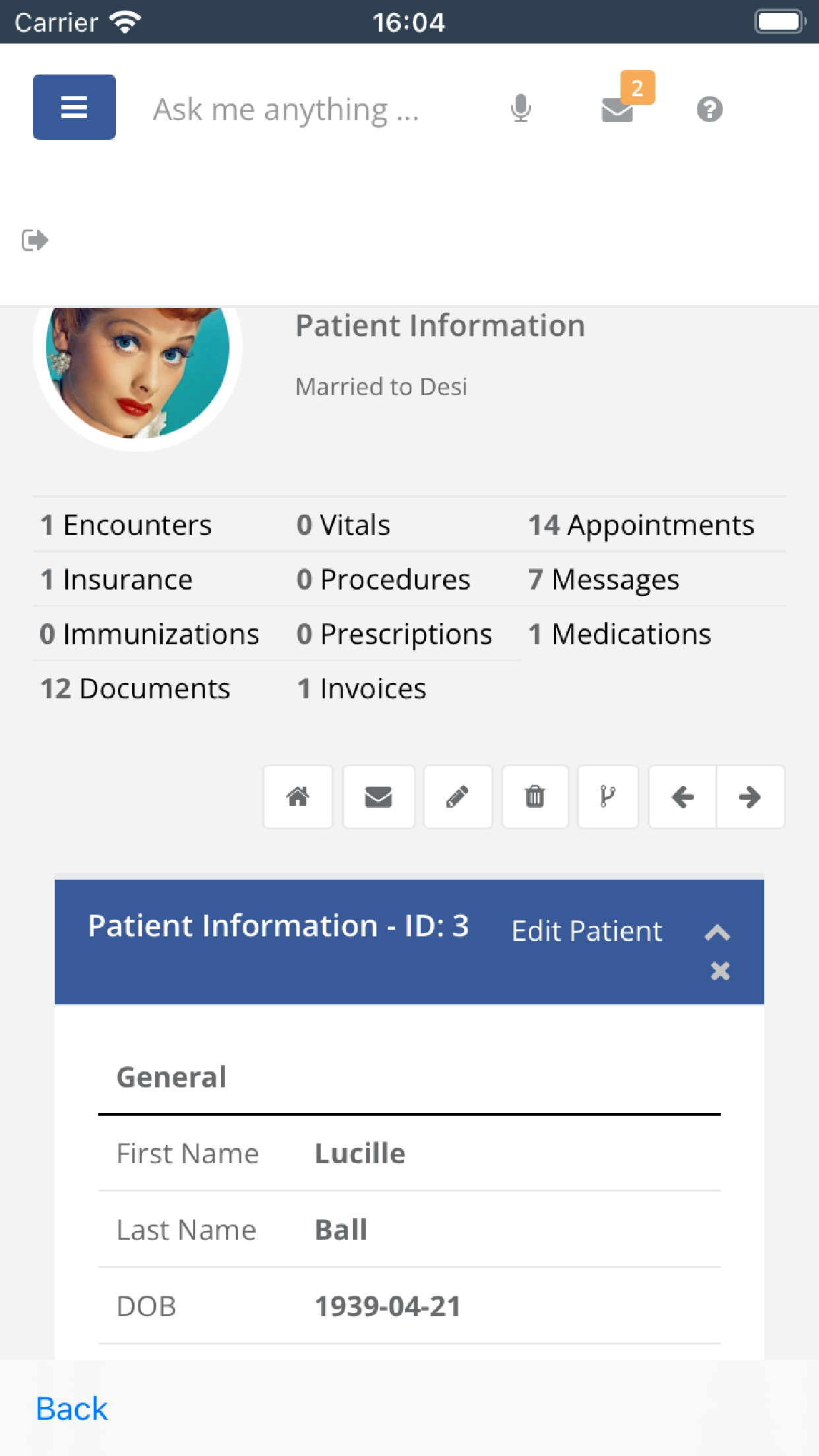Click the merge branch icon
The height and width of the screenshot is (1456, 819).
coord(608,797)
